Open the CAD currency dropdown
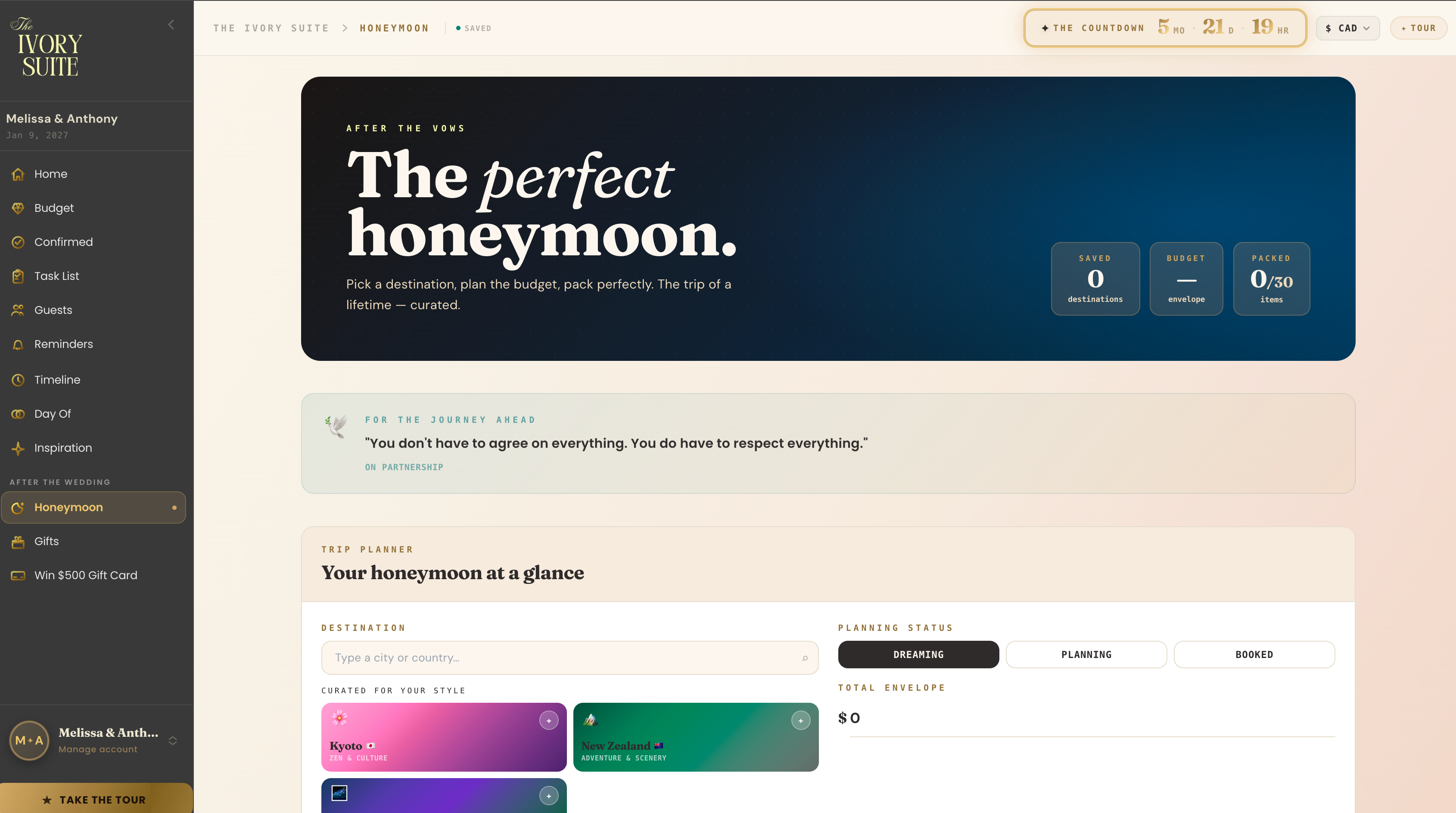The image size is (1456, 813). [x=1347, y=28]
